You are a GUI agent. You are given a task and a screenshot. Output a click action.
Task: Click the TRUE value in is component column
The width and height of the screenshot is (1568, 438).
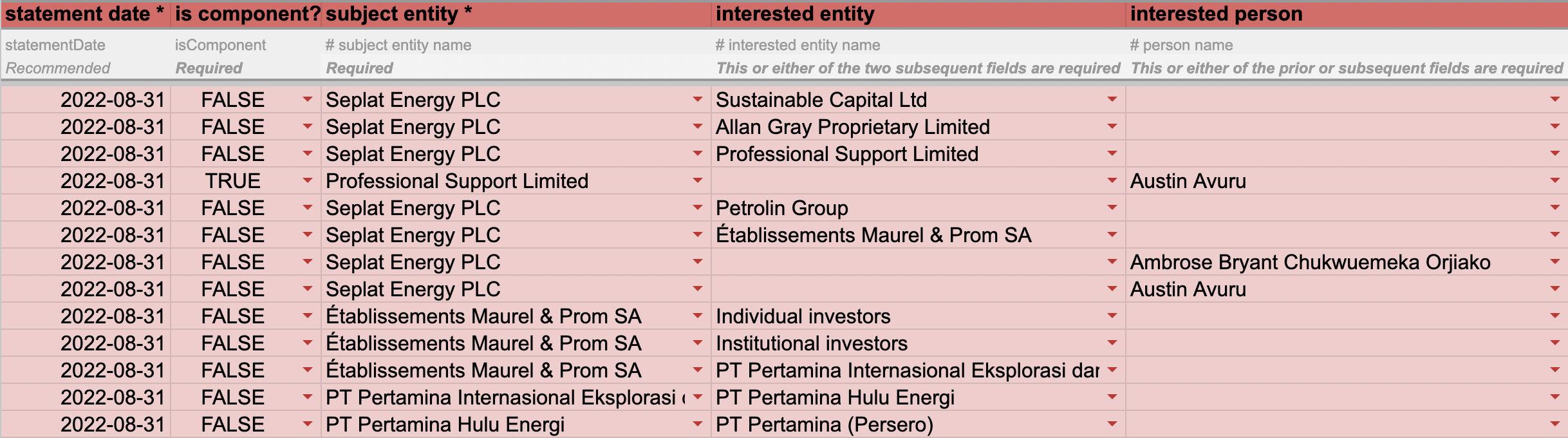[x=233, y=181]
